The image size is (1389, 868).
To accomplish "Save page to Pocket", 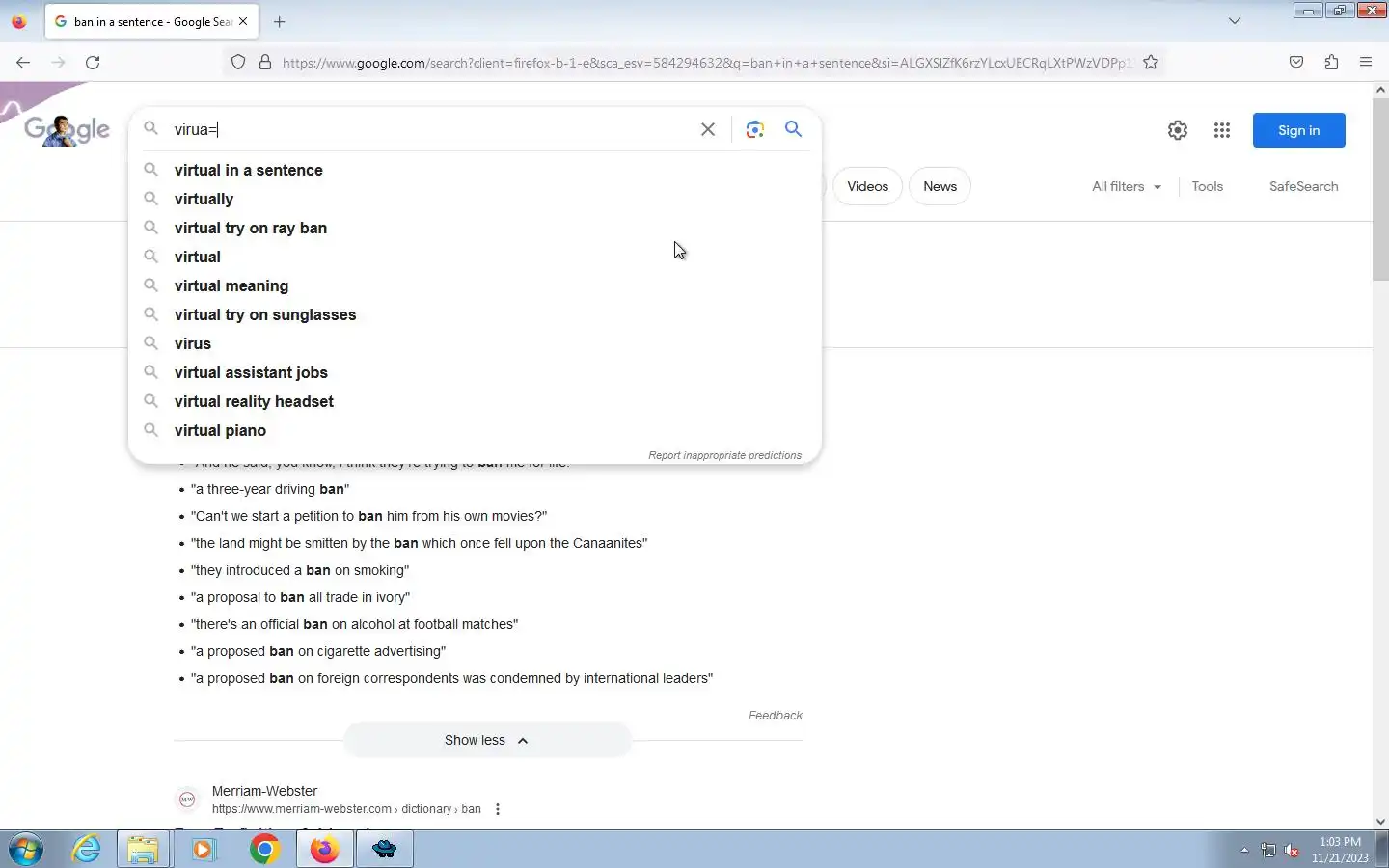I will click(x=1296, y=63).
